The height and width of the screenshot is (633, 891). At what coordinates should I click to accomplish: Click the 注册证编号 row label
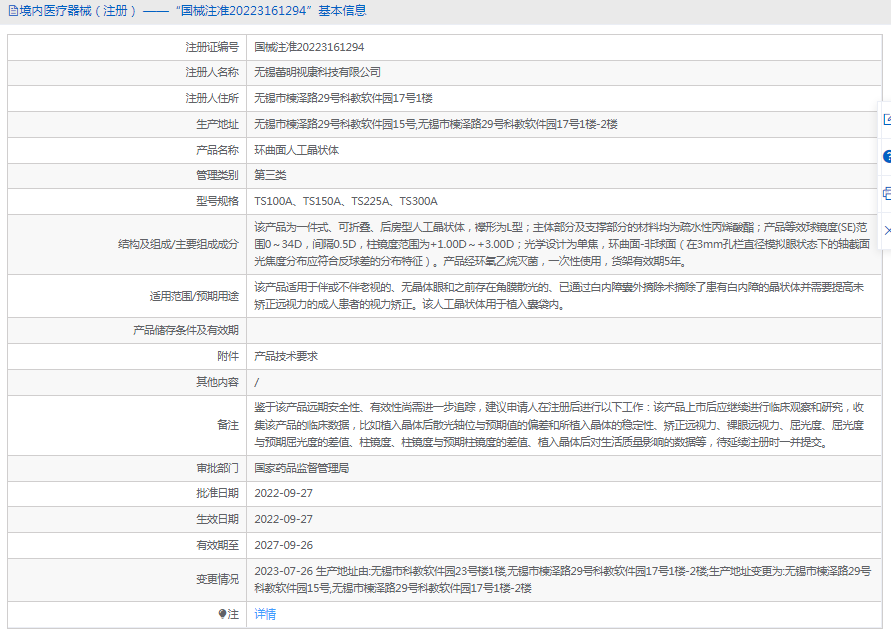click(x=212, y=47)
